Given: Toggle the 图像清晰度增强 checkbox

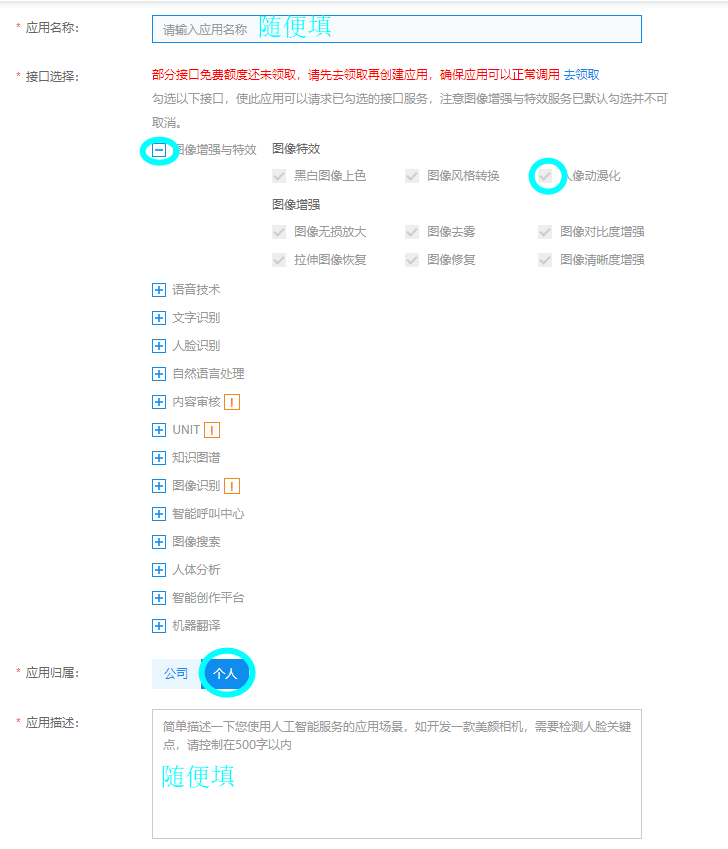Looking at the screenshot, I should pyautogui.click(x=545, y=260).
